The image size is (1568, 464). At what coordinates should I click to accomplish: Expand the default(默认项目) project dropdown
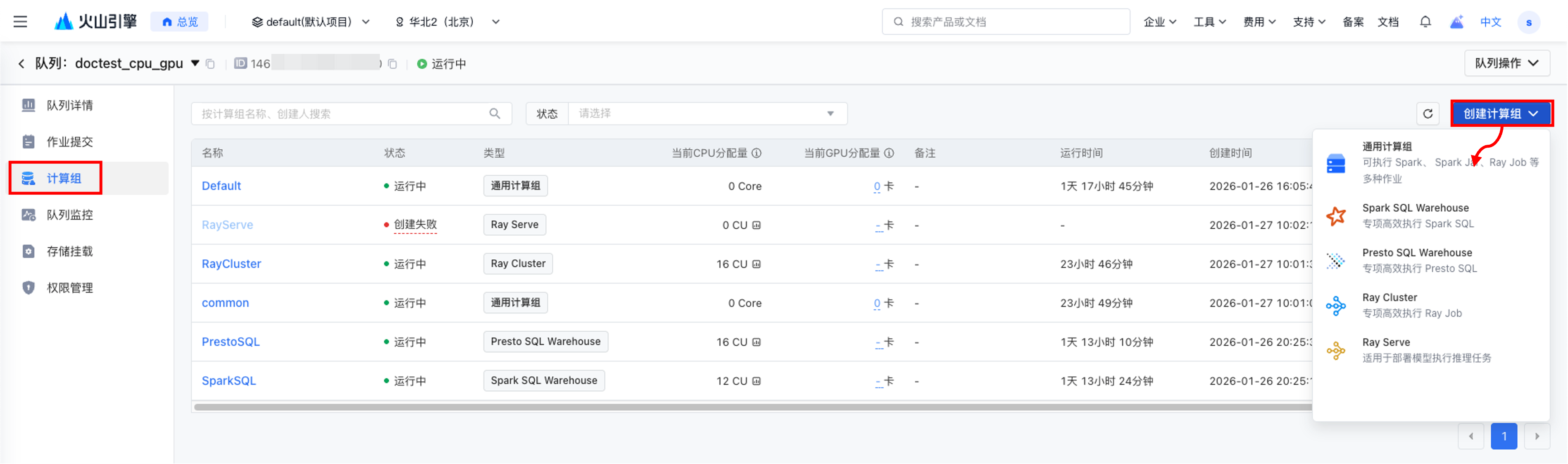310,22
